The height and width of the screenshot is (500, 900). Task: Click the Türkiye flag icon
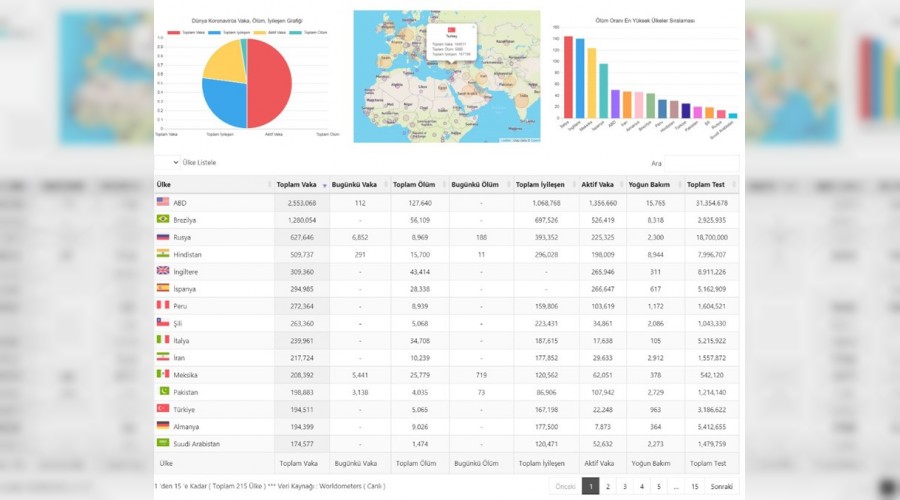click(163, 408)
